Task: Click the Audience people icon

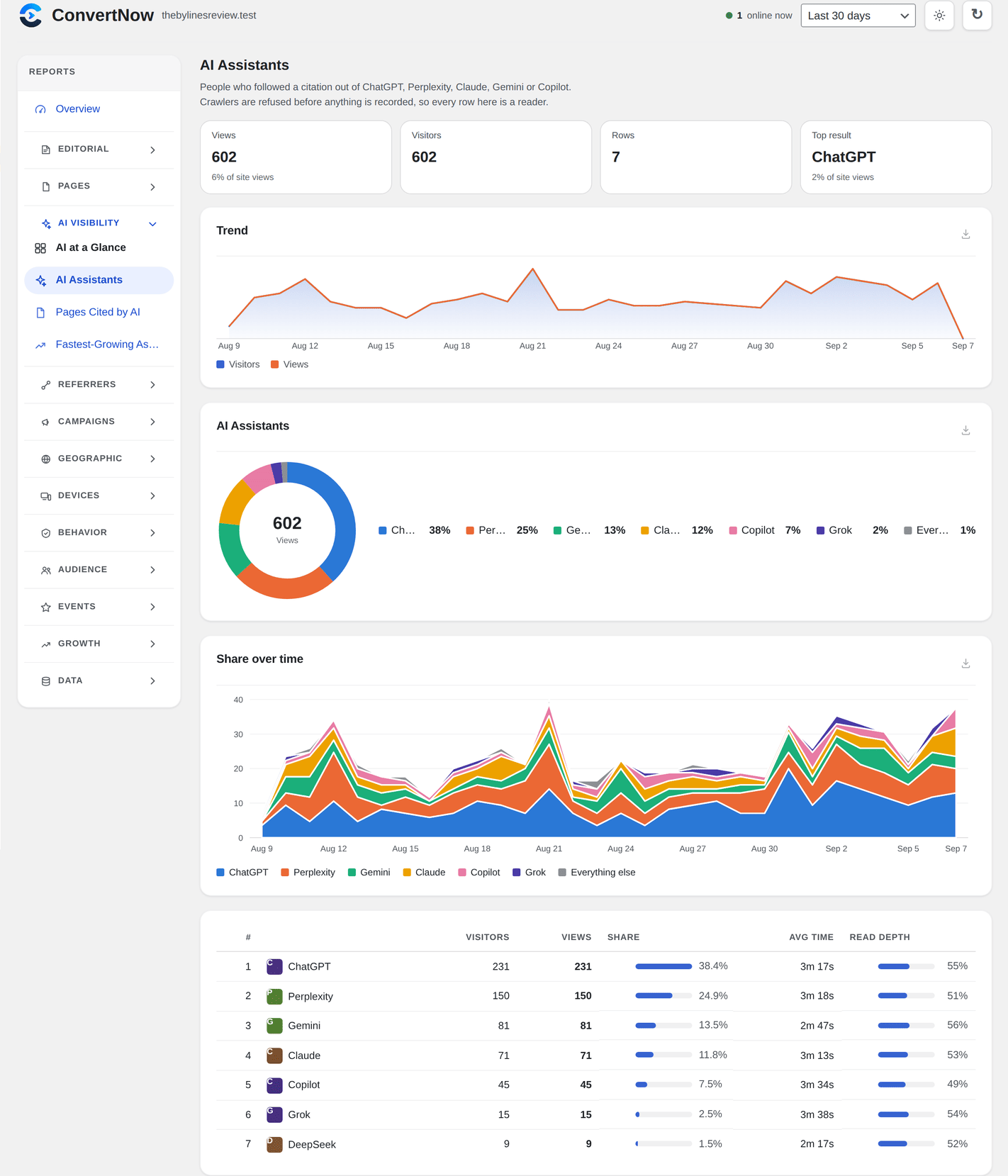Action: tap(46, 570)
